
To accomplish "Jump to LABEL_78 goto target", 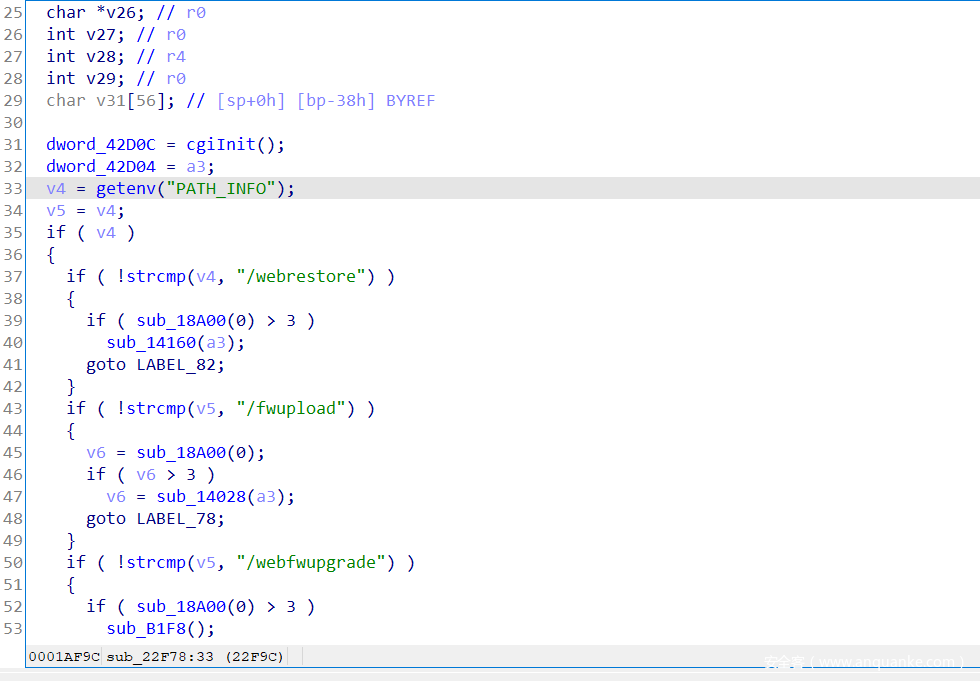I will point(180,518).
